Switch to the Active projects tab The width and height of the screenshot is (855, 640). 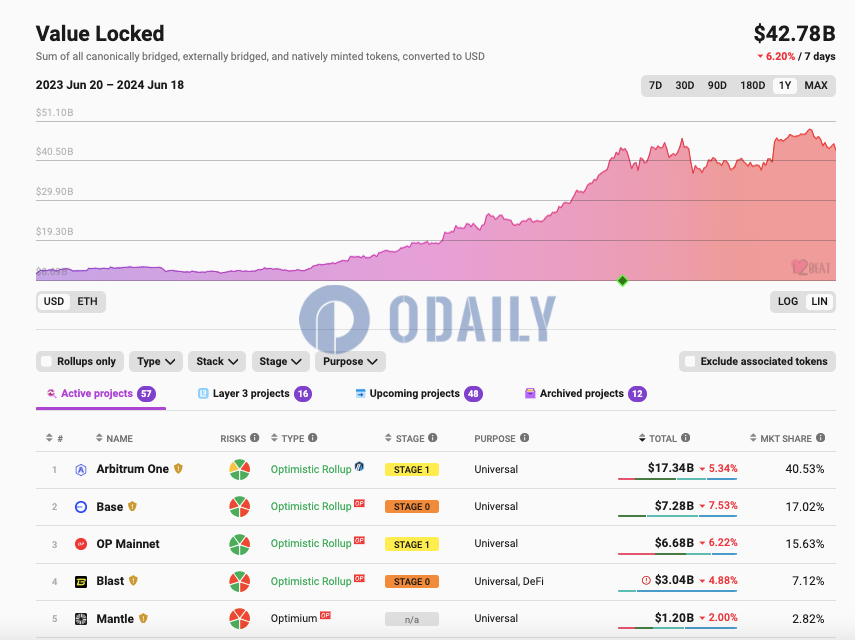pyautogui.click(x=101, y=394)
